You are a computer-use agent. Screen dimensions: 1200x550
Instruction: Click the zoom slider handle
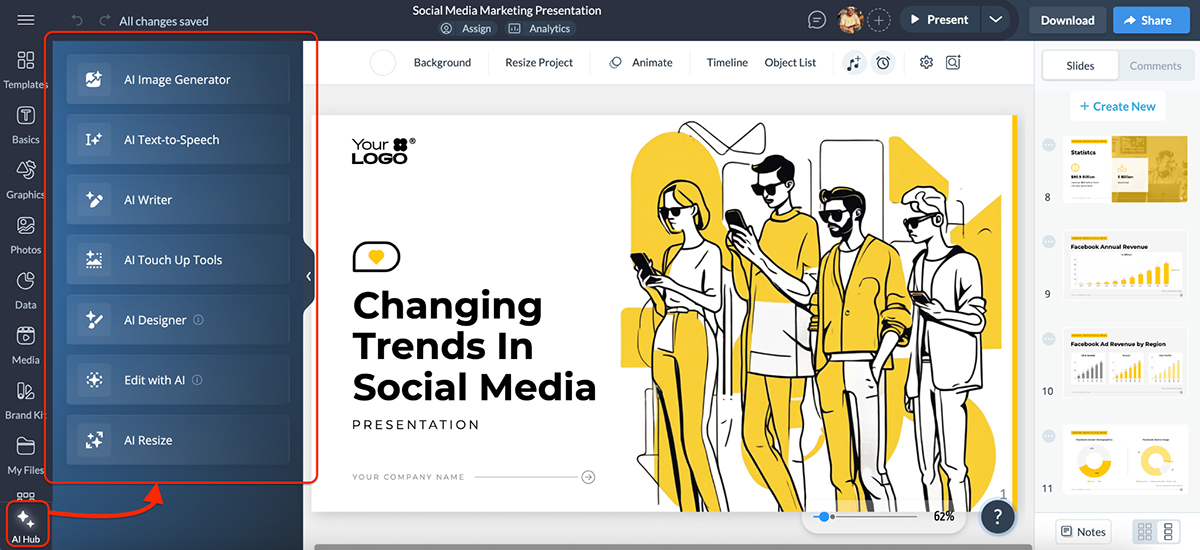point(823,517)
